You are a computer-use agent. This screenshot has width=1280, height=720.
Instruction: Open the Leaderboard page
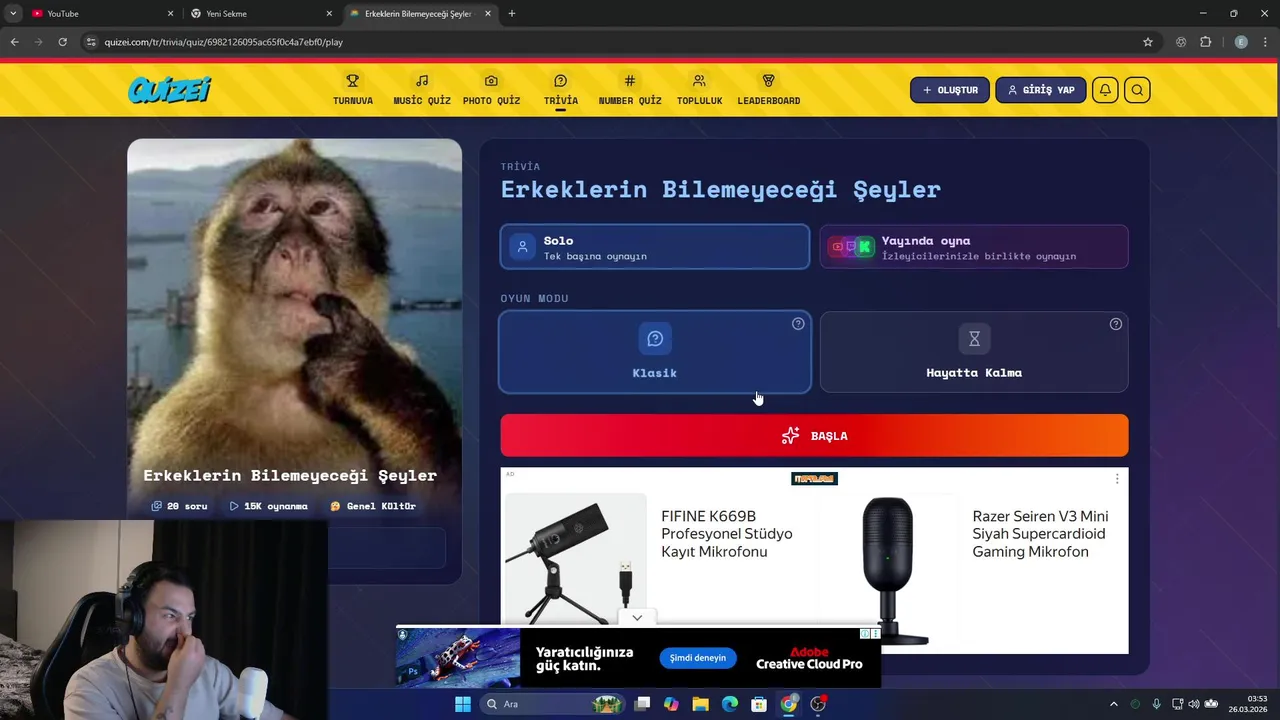tap(769, 89)
